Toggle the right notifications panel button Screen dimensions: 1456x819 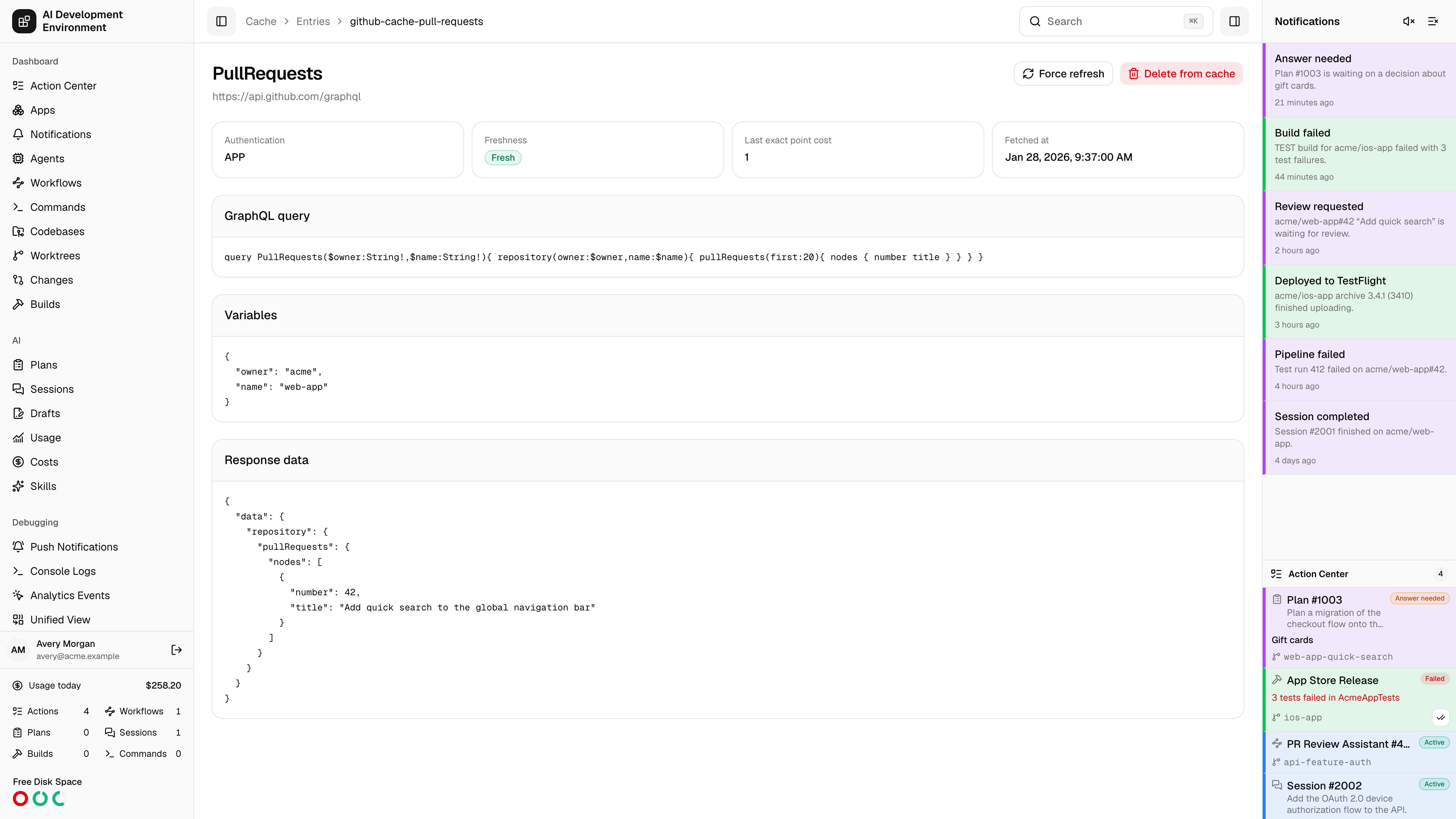[1235, 22]
